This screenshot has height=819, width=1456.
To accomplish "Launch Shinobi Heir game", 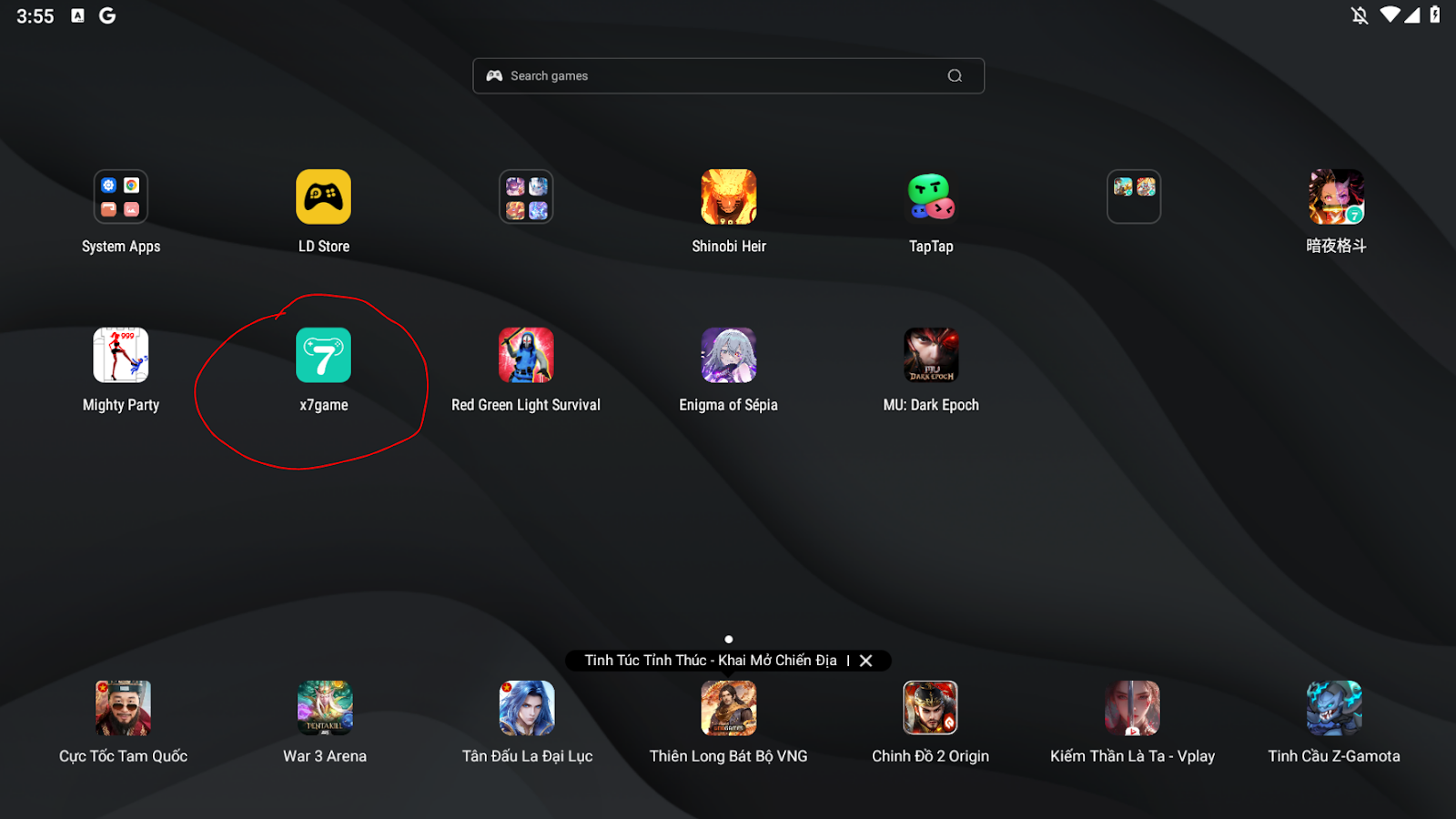I will point(728,197).
